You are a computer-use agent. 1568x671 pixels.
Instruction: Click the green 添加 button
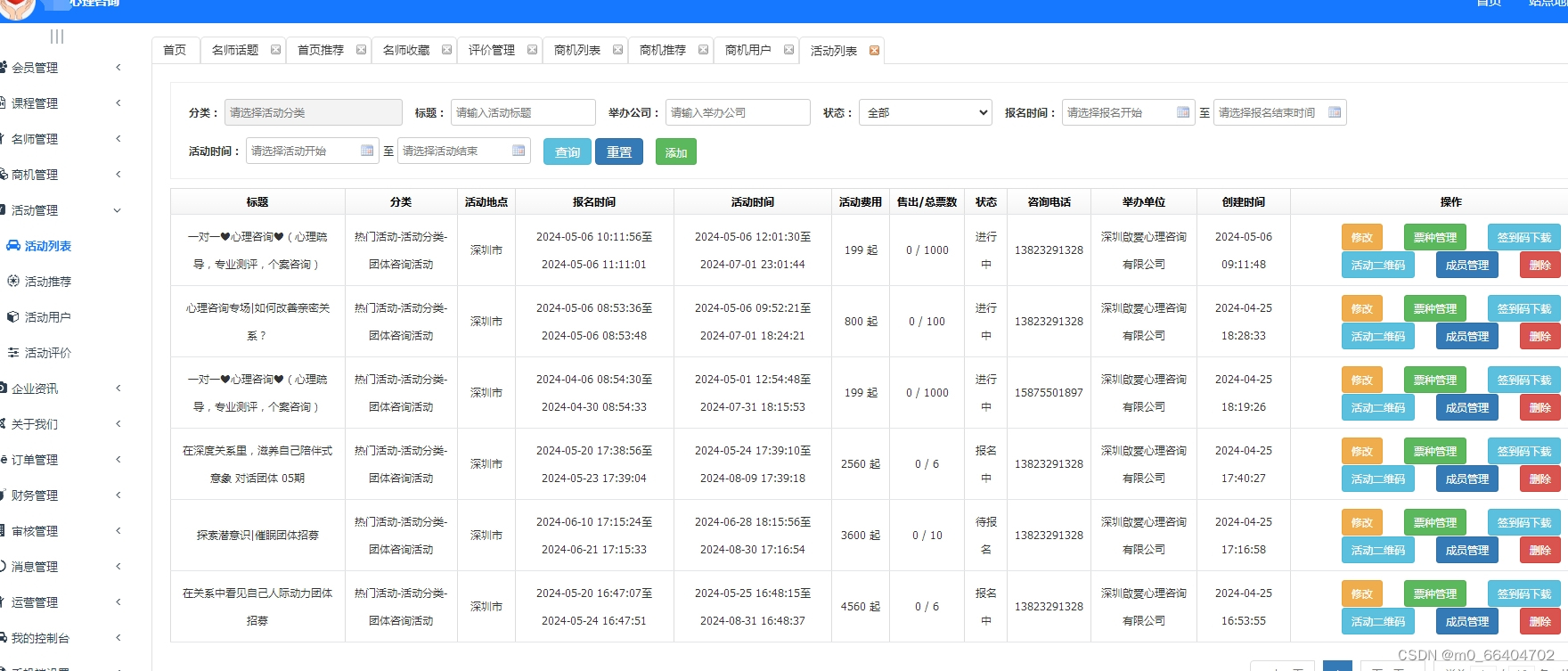[676, 151]
